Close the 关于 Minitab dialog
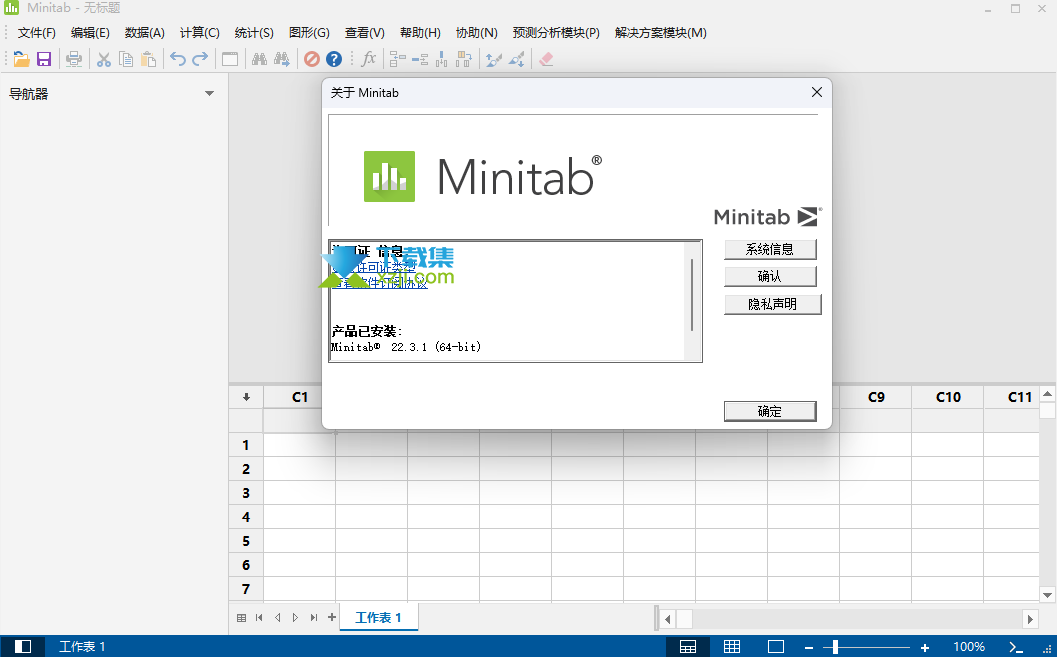Viewport: 1057px width, 657px height. (816, 92)
